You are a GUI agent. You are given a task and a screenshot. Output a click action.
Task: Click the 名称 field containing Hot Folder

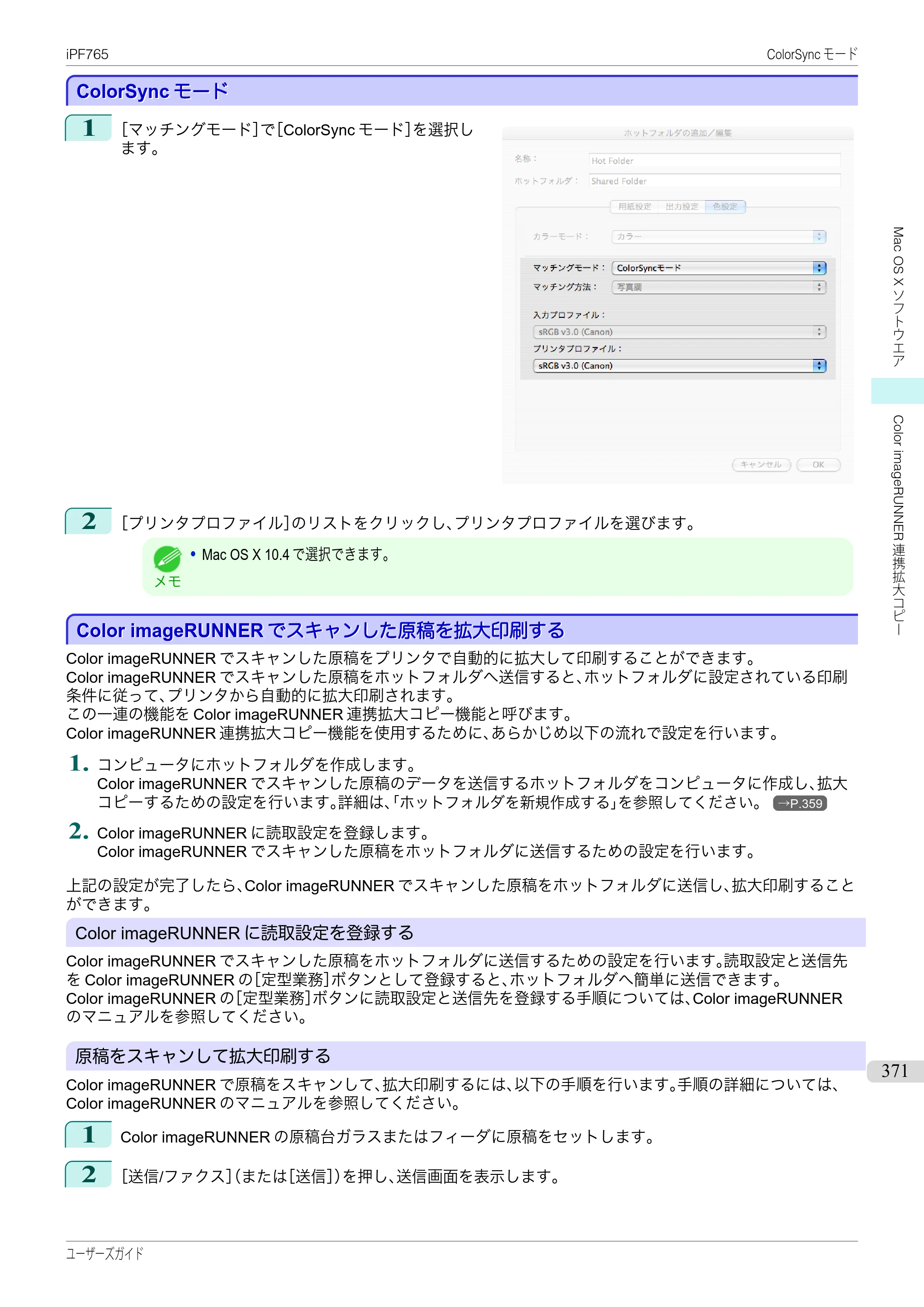(715, 160)
